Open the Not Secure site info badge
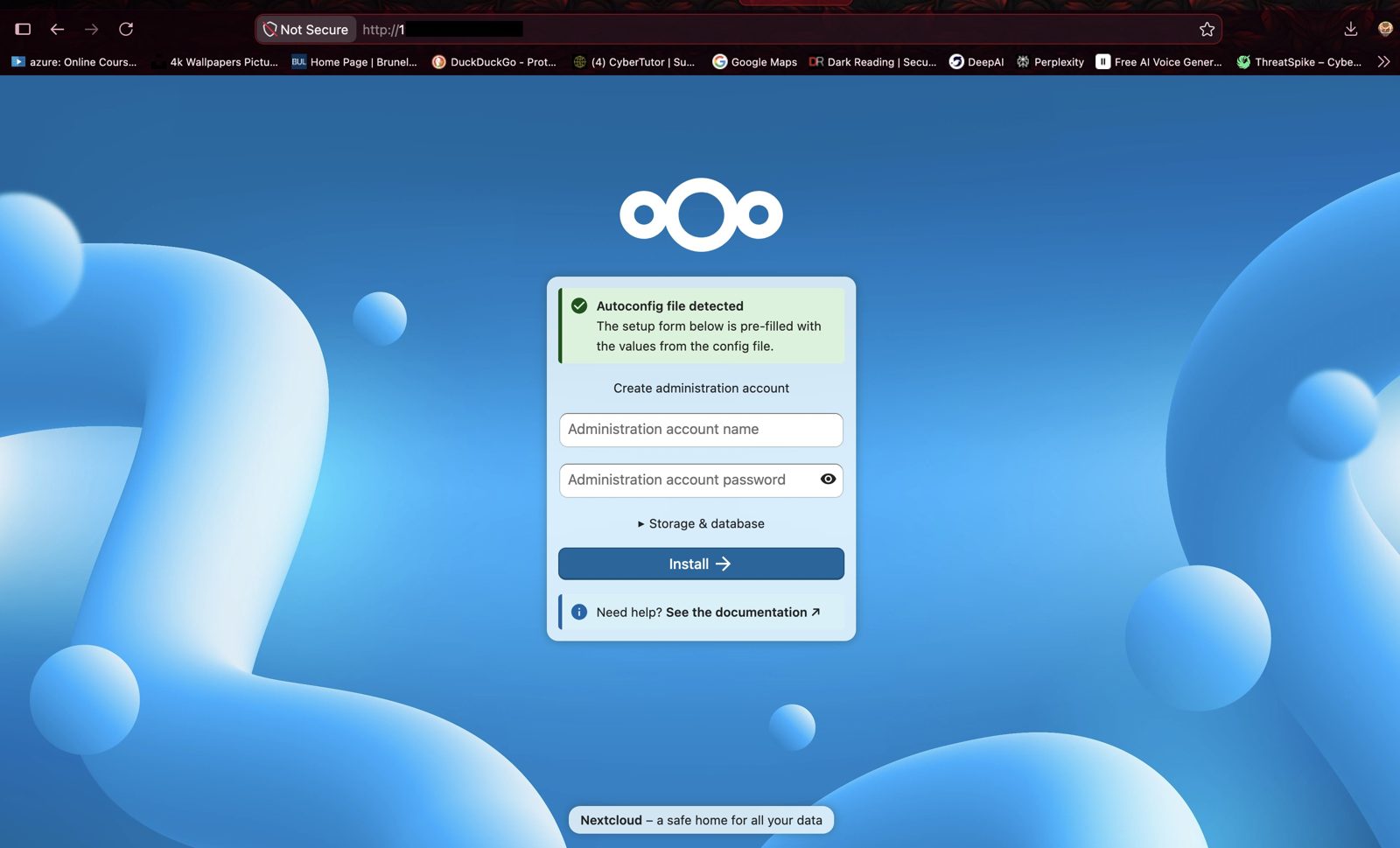The image size is (1400, 848). point(306,29)
